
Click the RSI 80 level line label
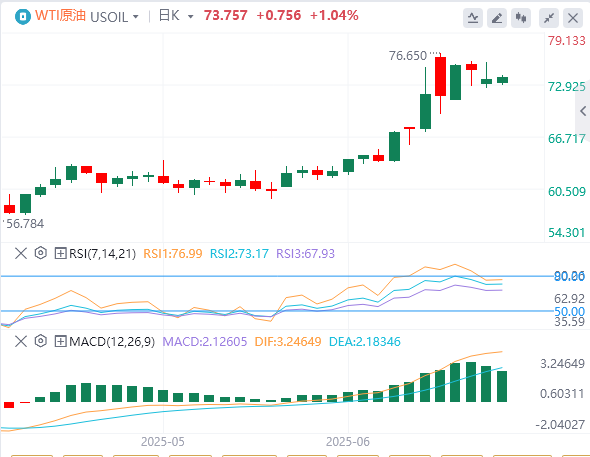pyautogui.click(x=569, y=276)
